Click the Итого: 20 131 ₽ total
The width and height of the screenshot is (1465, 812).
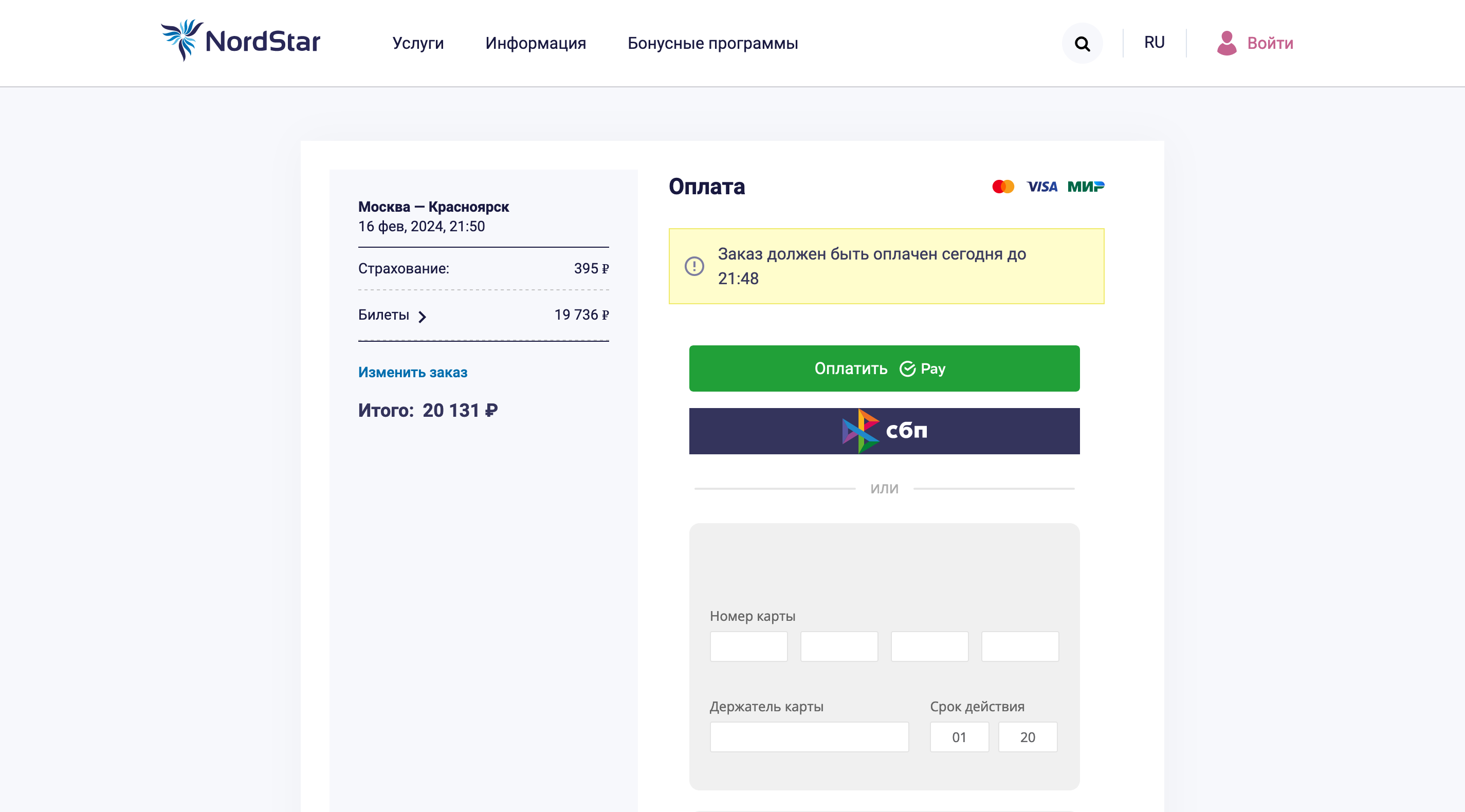pos(428,411)
